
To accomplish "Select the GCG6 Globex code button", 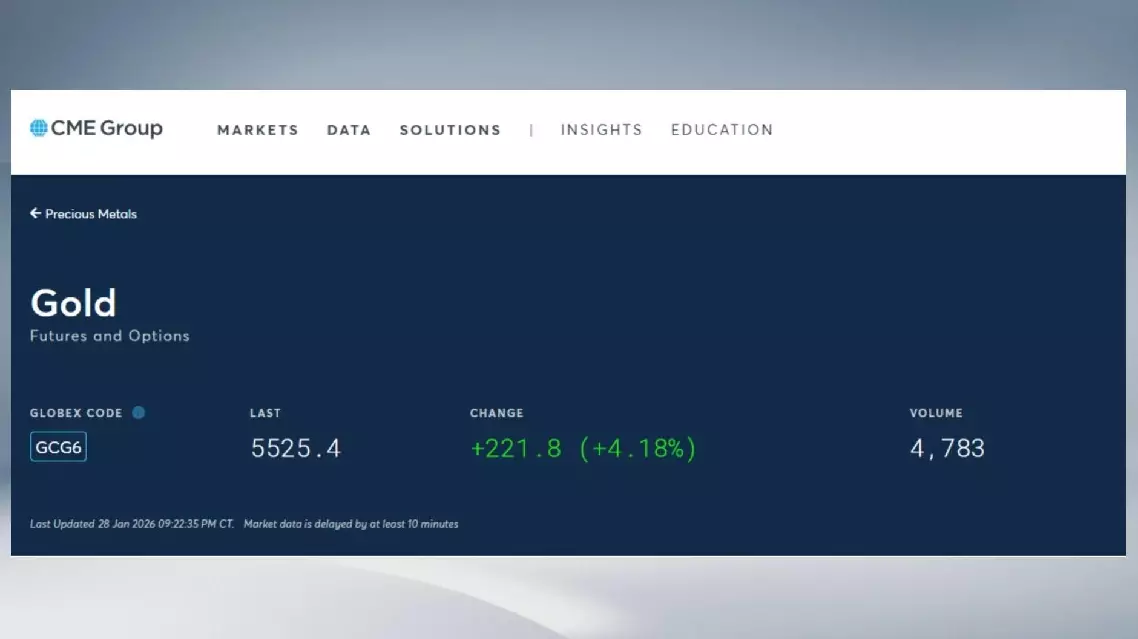I will tap(58, 448).
